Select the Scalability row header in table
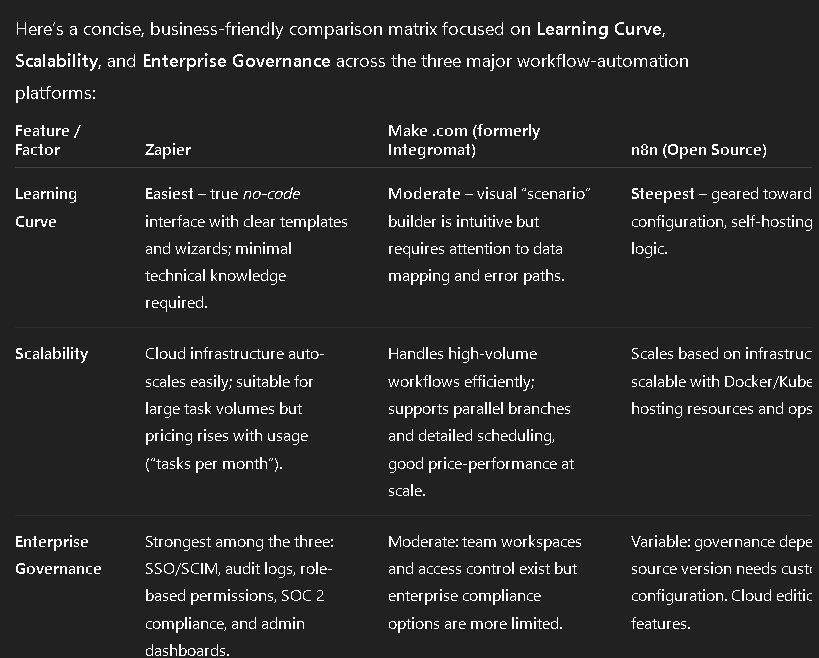Image resolution: width=819 pixels, height=658 pixels. pyautogui.click(x=51, y=354)
